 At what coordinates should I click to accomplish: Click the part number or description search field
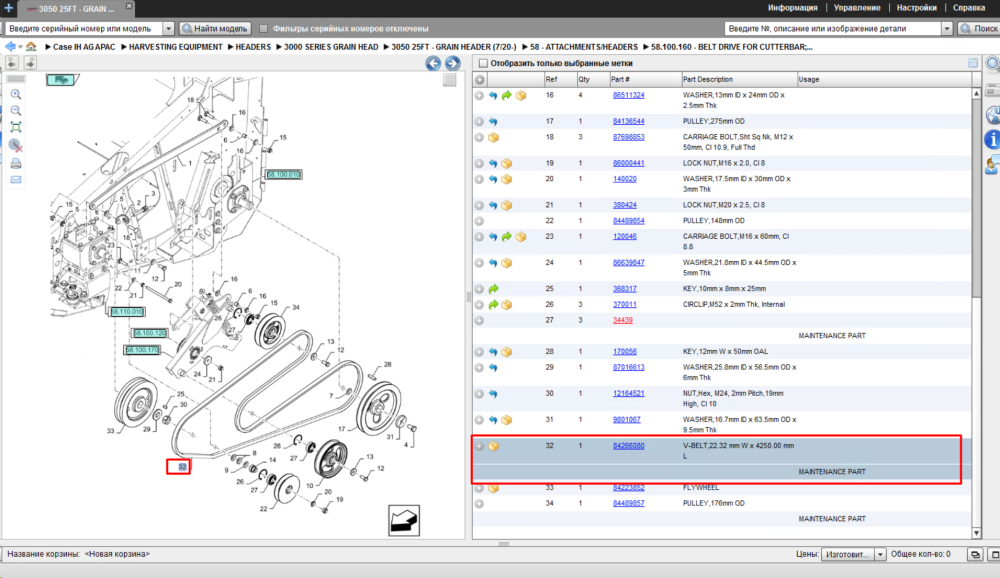832,28
